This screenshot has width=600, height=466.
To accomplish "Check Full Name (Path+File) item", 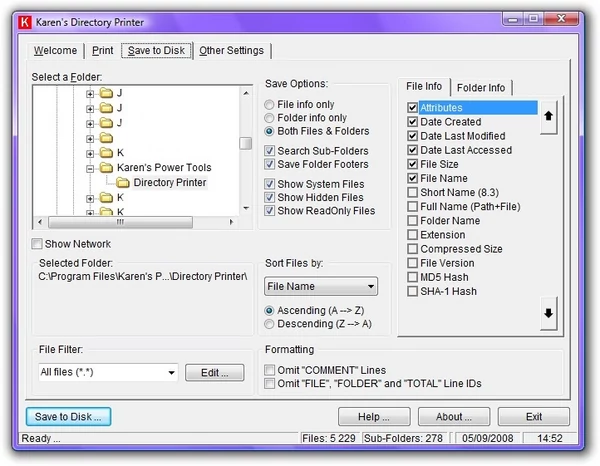I will coord(412,207).
